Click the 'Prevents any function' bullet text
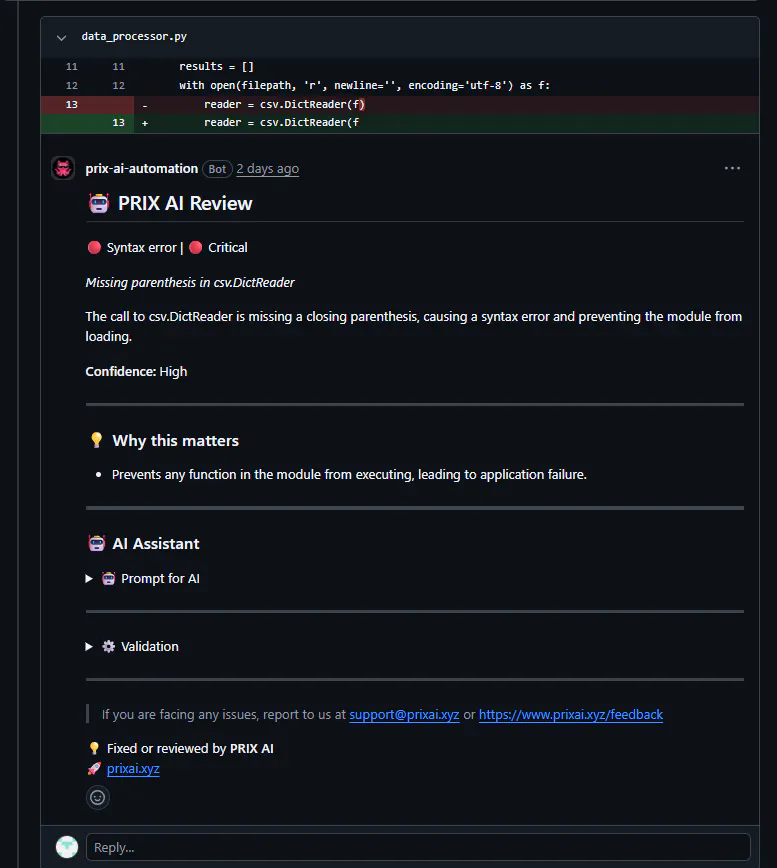The image size is (777, 868). [349, 475]
